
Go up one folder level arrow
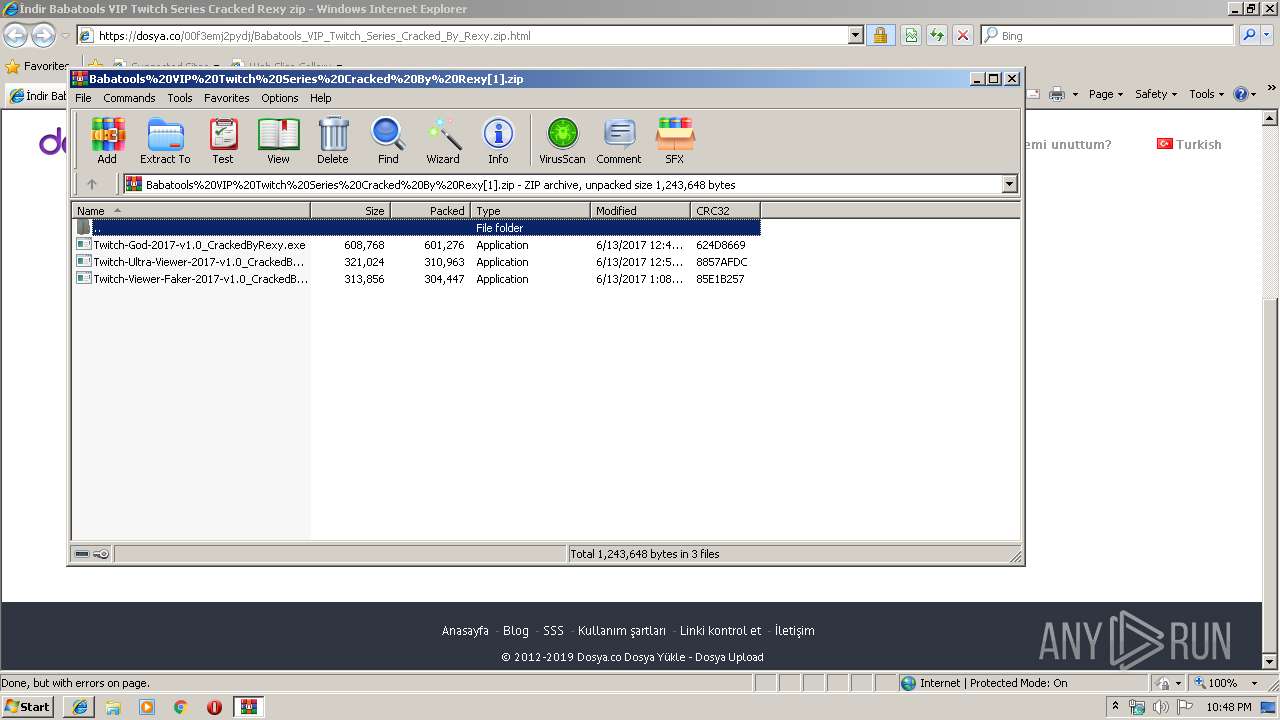point(92,184)
